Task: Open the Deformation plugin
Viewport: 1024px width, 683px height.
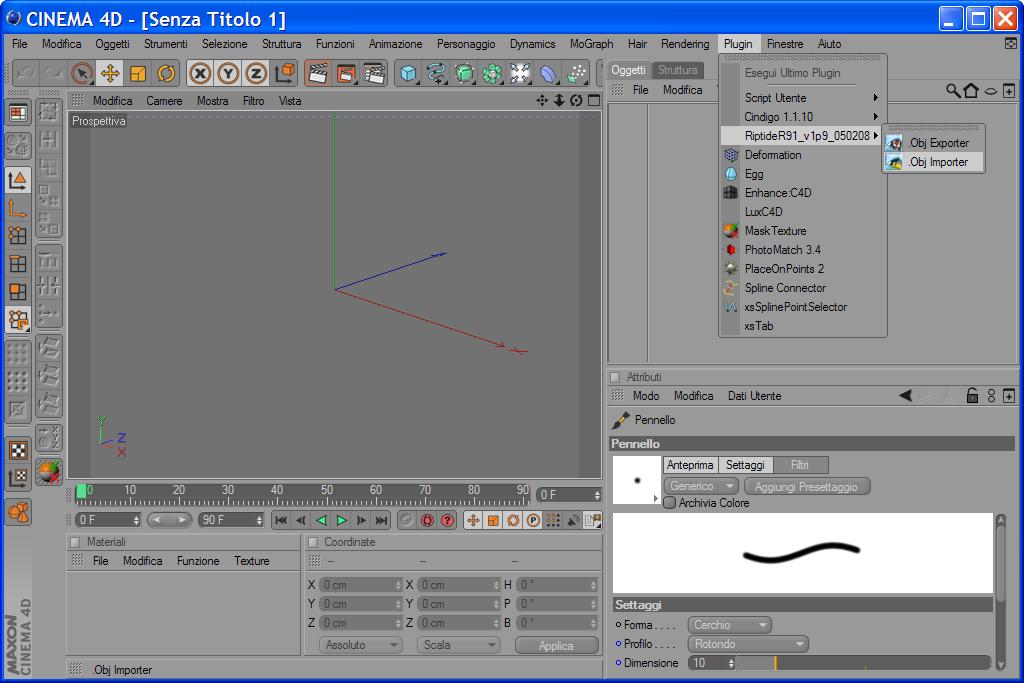Action: point(803,155)
